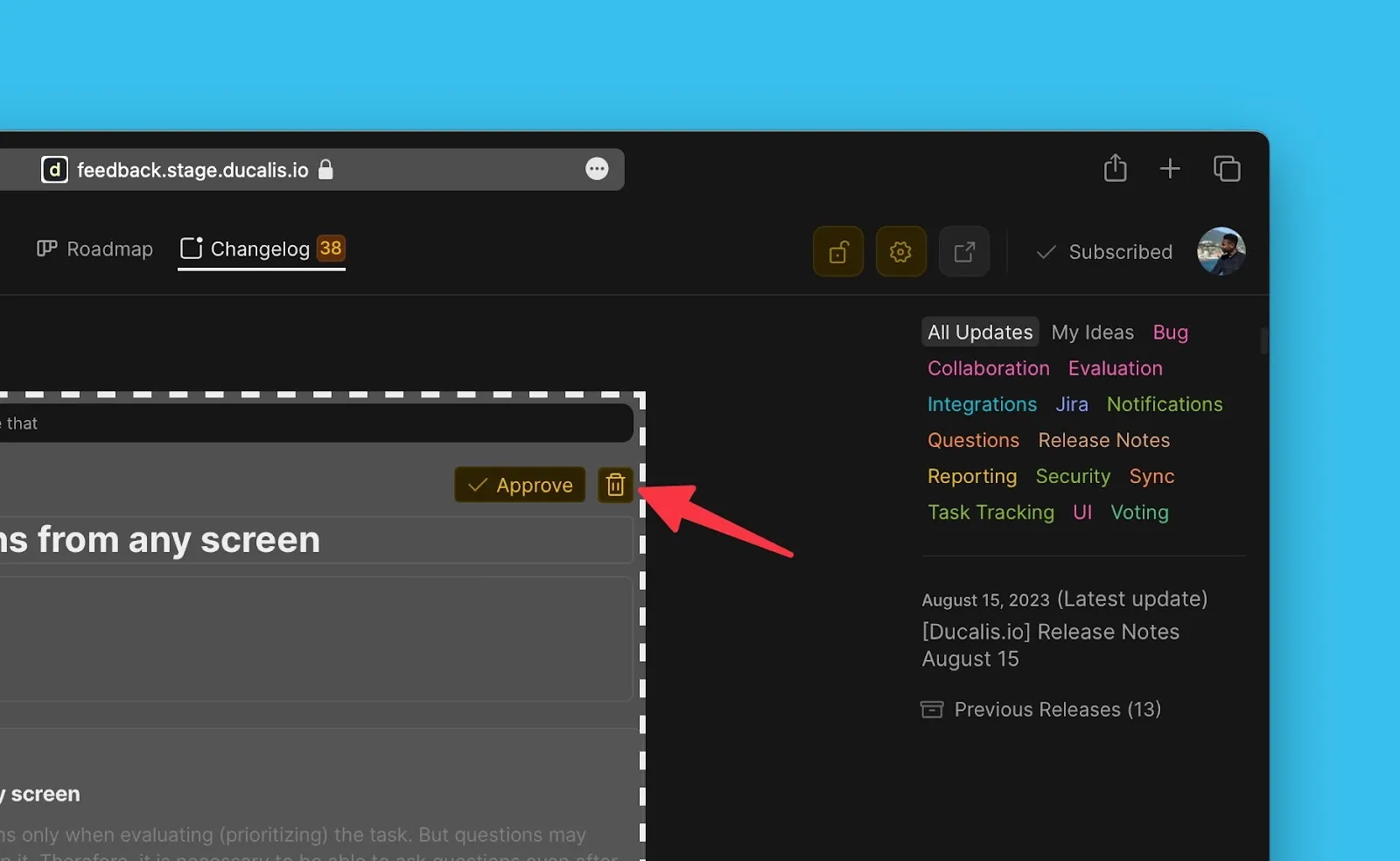Click the trash delete icon beside Approve
This screenshot has width=1400, height=861.
tap(615, 485)
